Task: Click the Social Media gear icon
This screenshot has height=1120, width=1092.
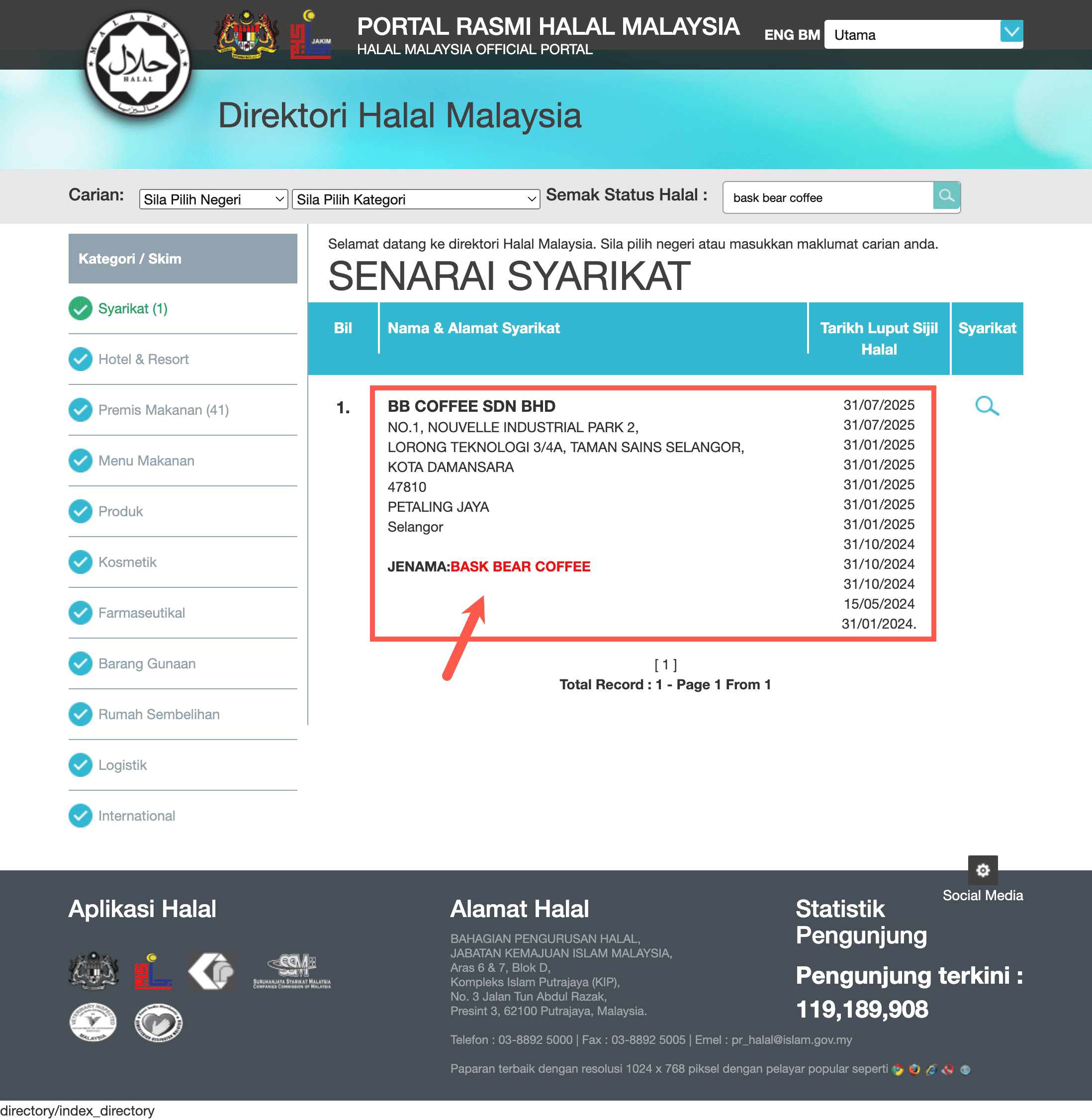Action: (x=983, y=870)
